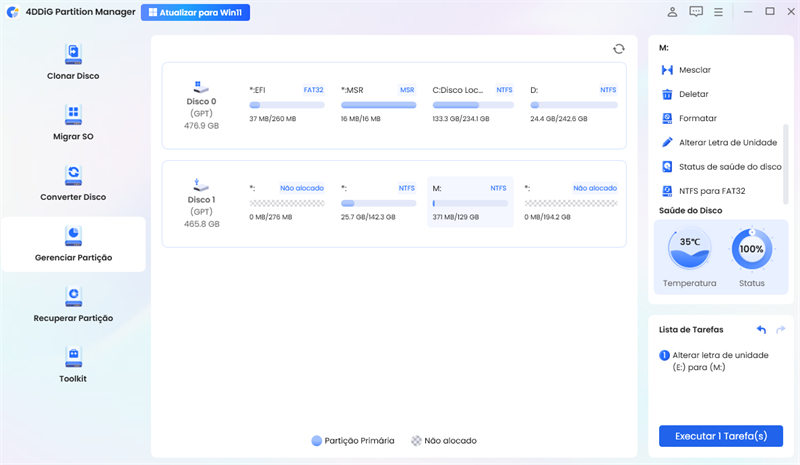The image size is (800, 465).
Task: Select the C: Disco Local partition bar
Action: [x=469, y=105]
